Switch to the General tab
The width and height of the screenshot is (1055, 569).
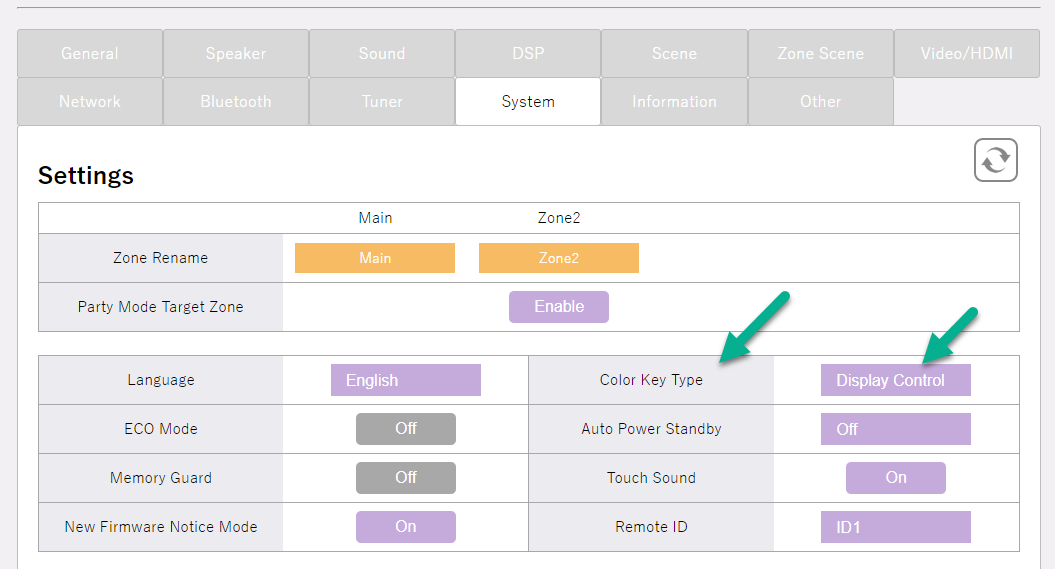click(x=90, y=54)
